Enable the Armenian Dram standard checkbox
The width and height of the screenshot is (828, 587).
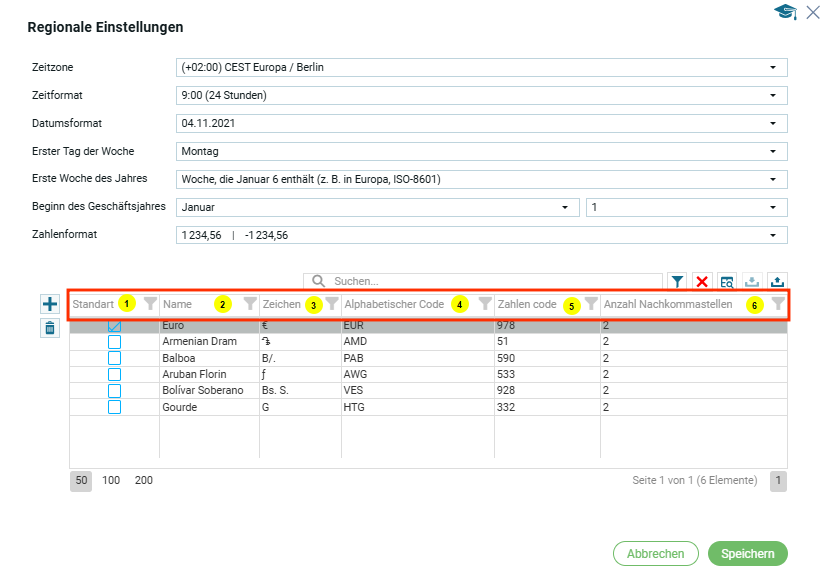coord(114,342)
